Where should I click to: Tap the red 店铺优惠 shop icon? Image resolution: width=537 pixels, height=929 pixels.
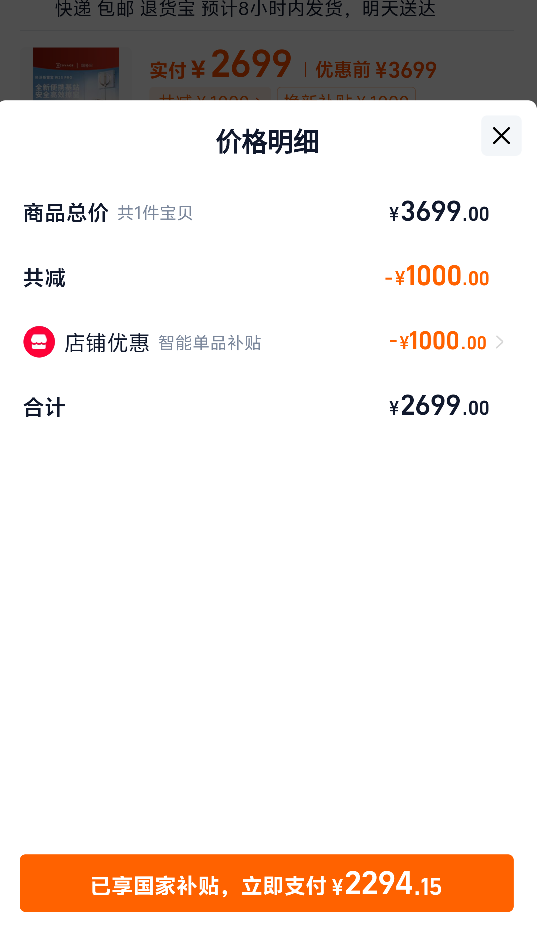(39, 342)
